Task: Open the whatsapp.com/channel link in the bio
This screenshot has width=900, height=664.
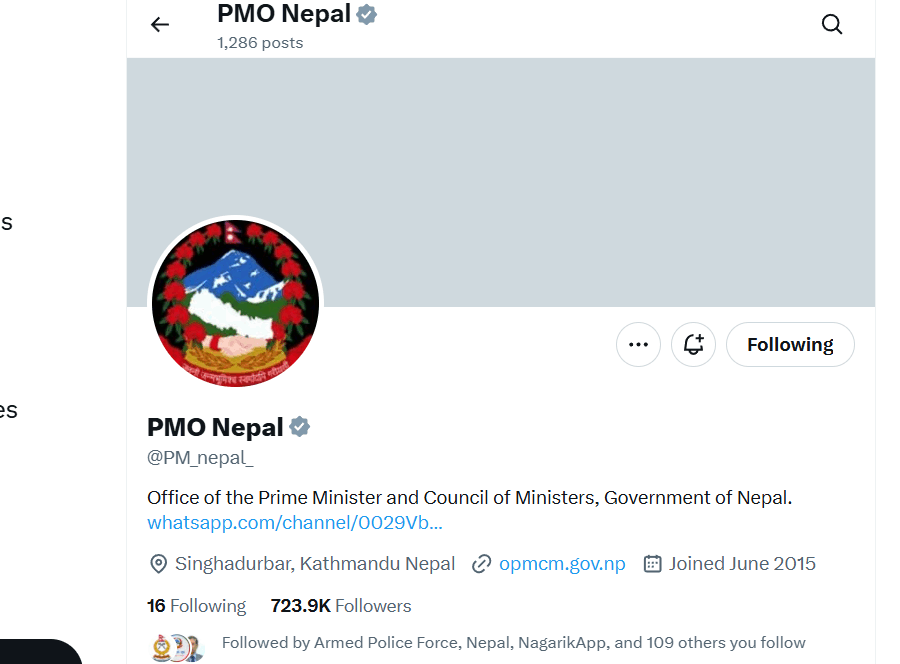Action: 294,523
